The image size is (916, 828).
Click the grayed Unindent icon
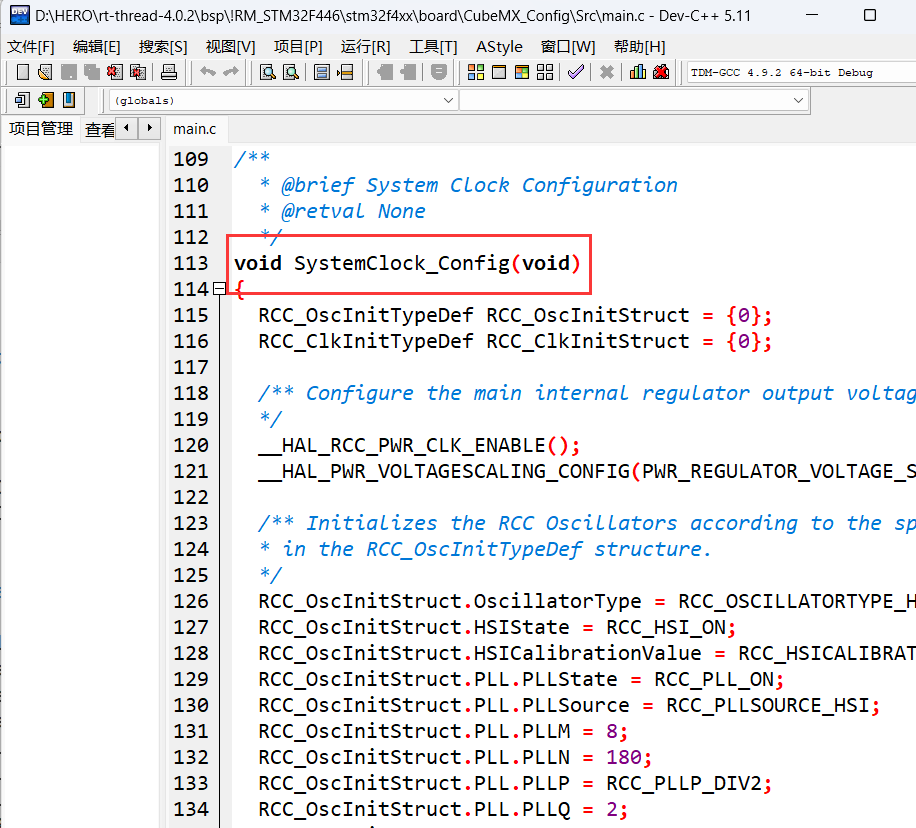[408, 72]
